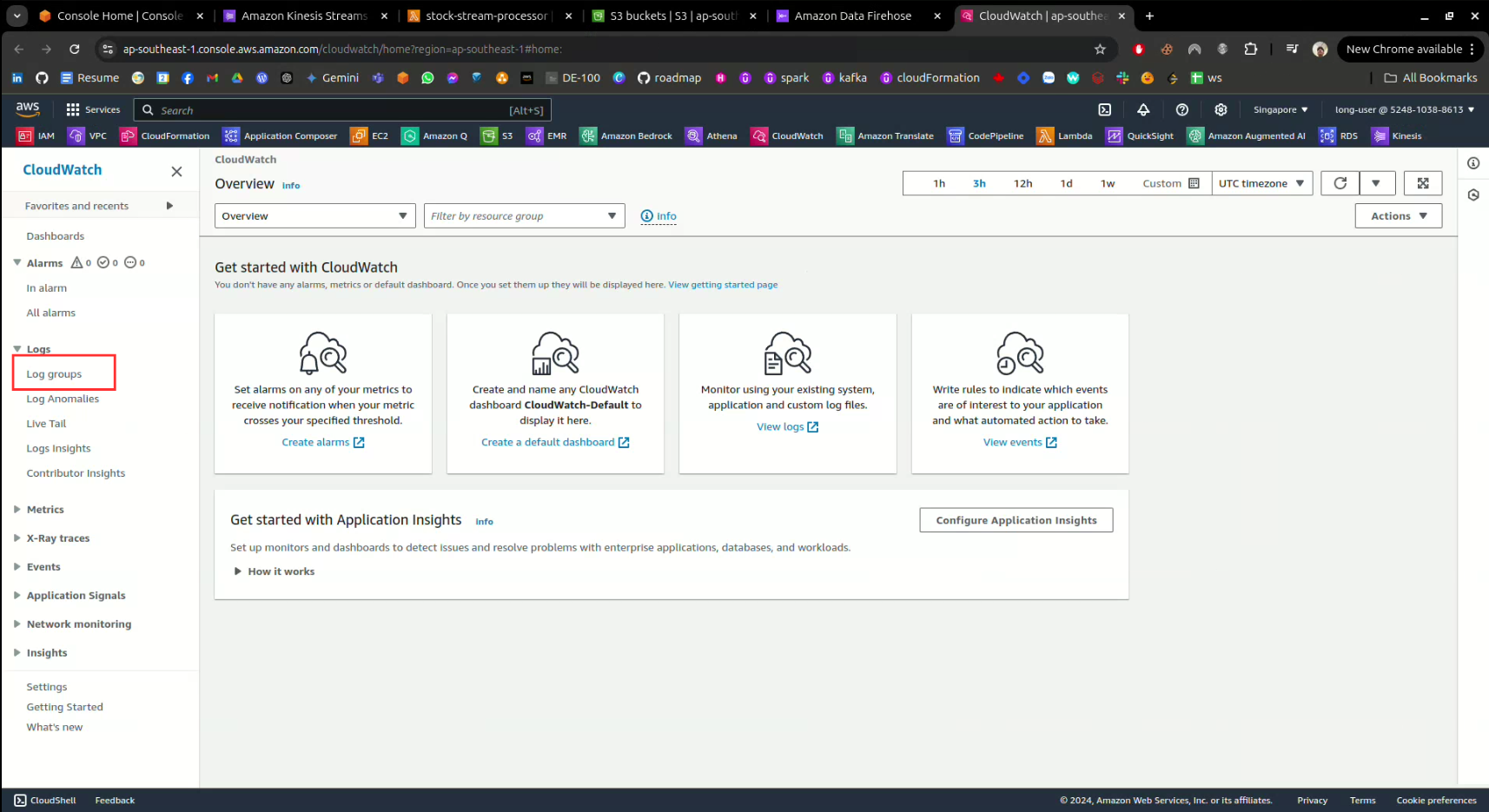The image size is (1489, 812).
Task: Open the CloudShell icon in AWS header
Action: [x=1104, y=109]
